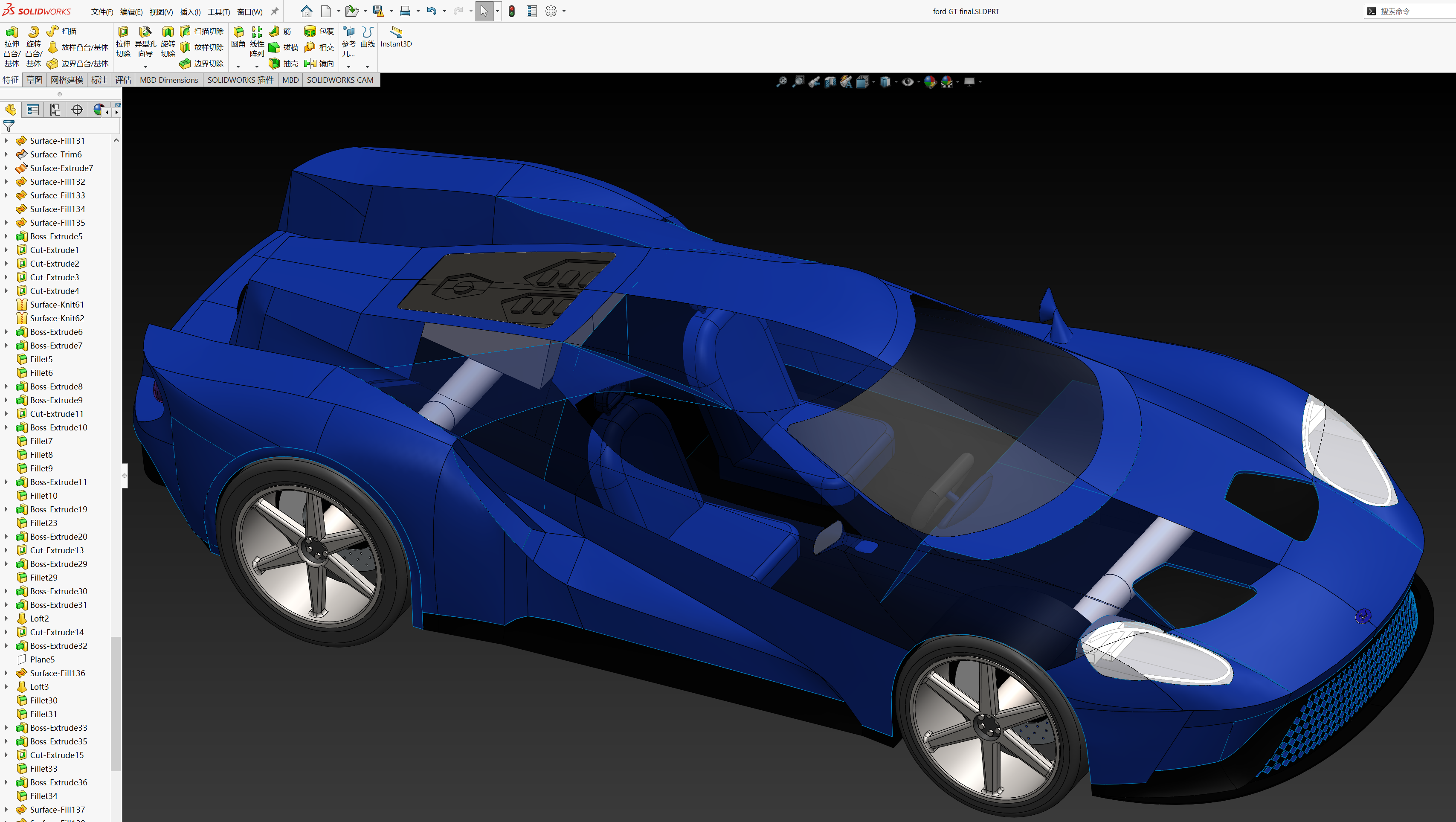The width and height of the screenshot is (1456, 822).
Task: Click the 线性阵列 linear pattern tool
Action: tap(257, 42)
